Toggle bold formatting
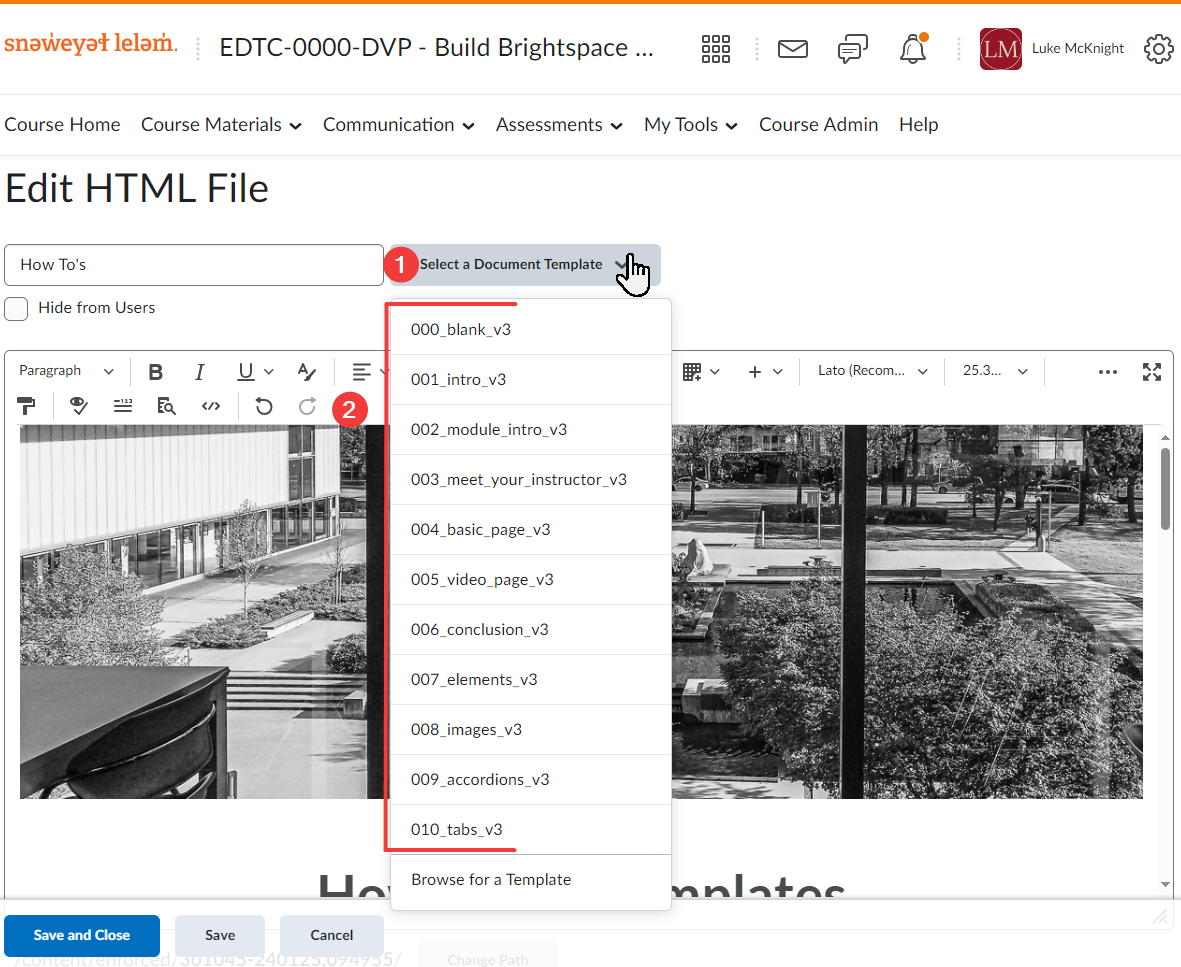 point(155,371)
